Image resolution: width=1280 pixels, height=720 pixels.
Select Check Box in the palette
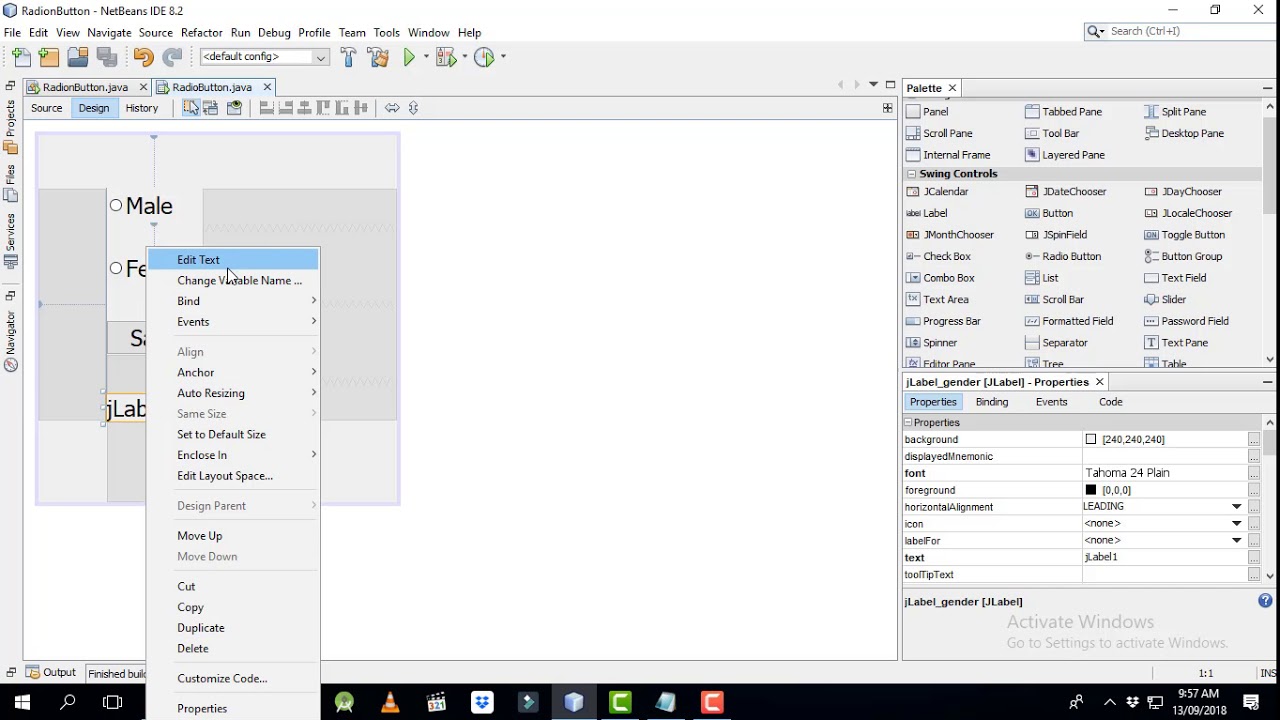click(x=938, y=257)
